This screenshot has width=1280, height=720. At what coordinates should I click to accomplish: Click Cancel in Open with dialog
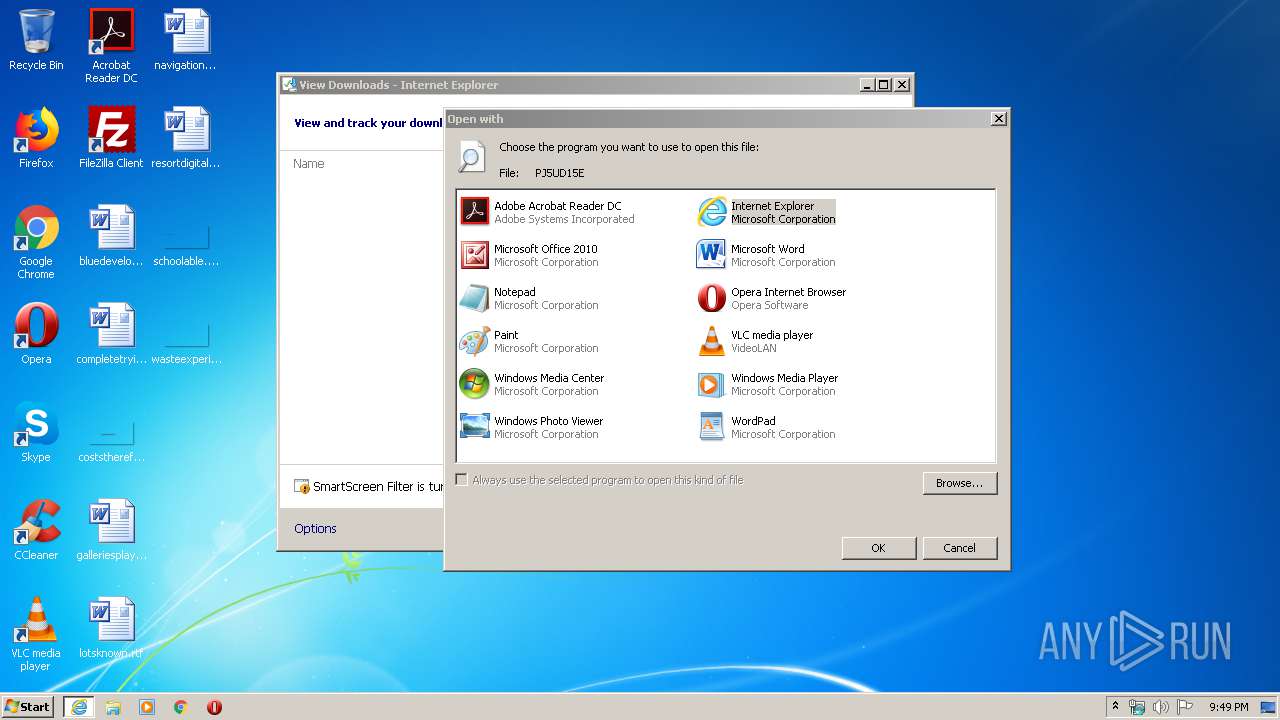[959, 548]
